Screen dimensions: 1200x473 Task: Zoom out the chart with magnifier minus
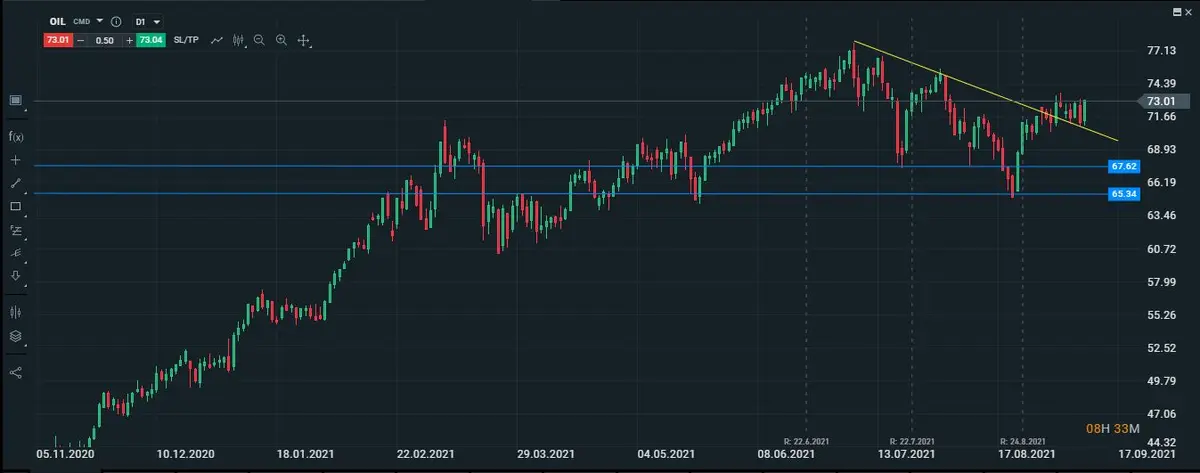pyautogui.click(x=260, y=40)
